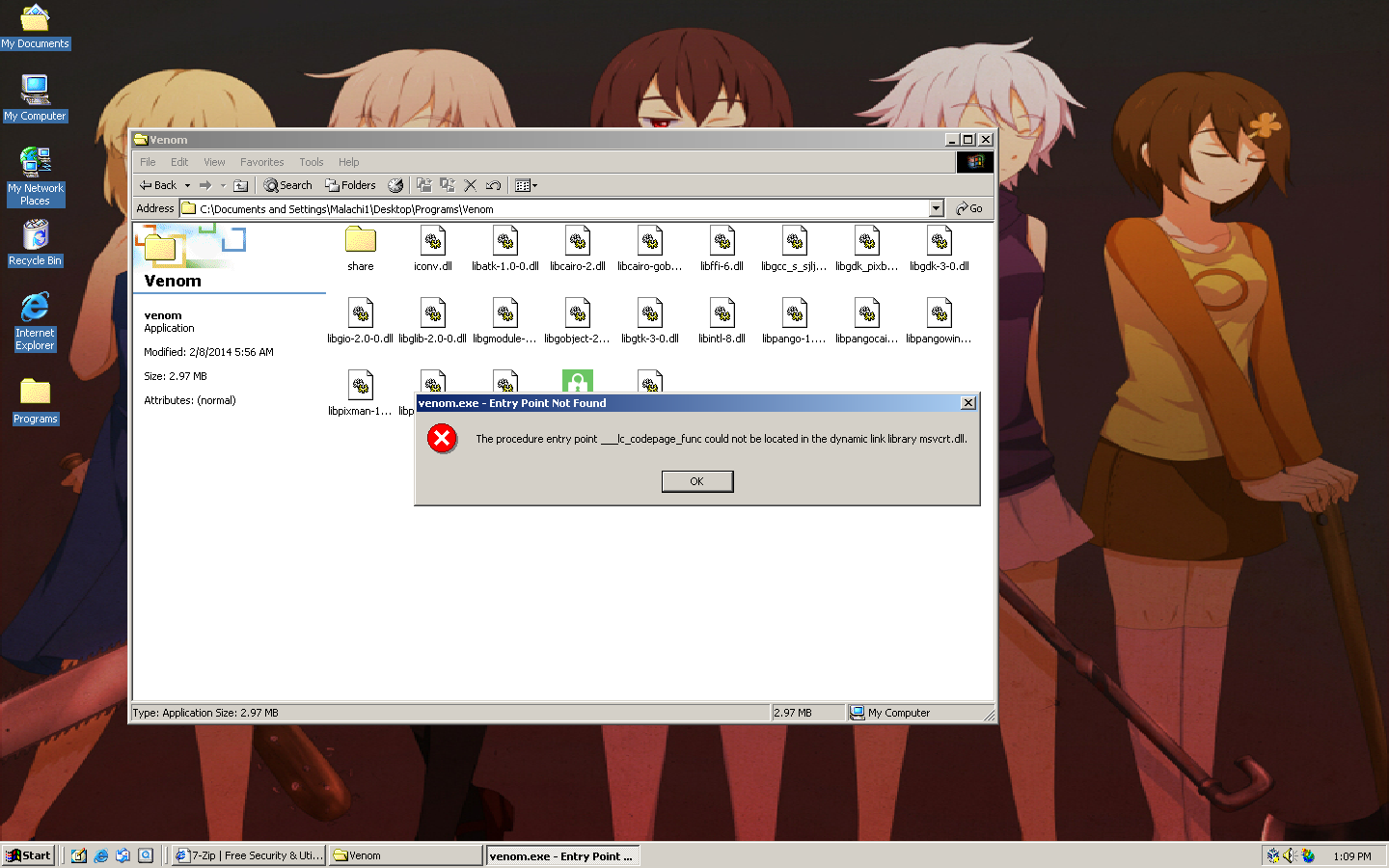
Task: Open the Search pane
Action: point(287,185)
